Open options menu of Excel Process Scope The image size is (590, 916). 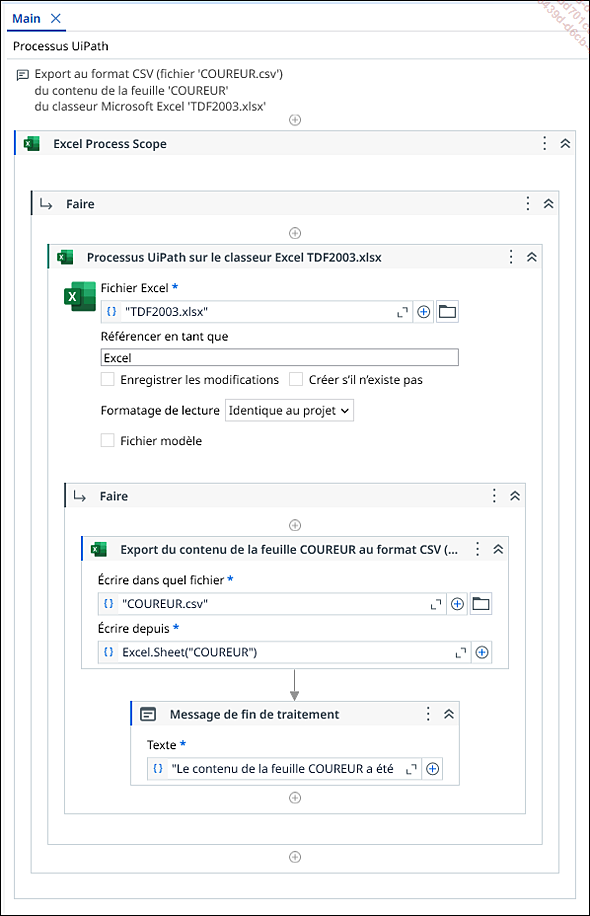pos(544,143)
